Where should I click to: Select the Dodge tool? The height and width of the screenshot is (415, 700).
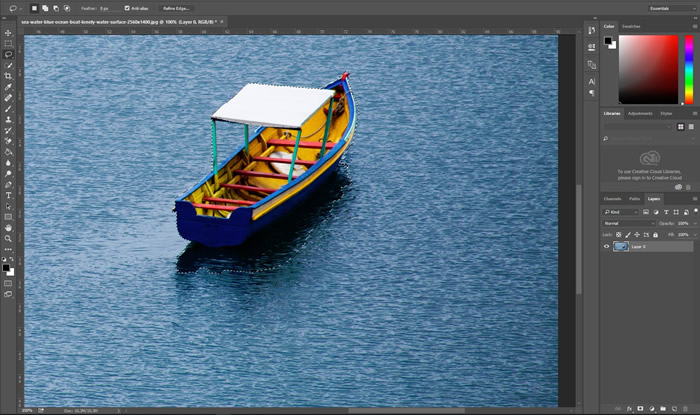click(x=8, y=174)
